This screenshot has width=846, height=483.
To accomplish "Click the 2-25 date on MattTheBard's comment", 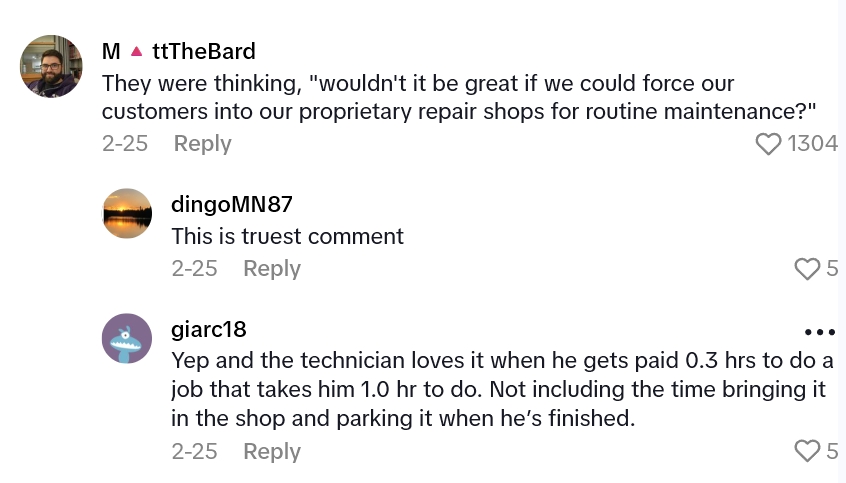I will pos(125,144).
